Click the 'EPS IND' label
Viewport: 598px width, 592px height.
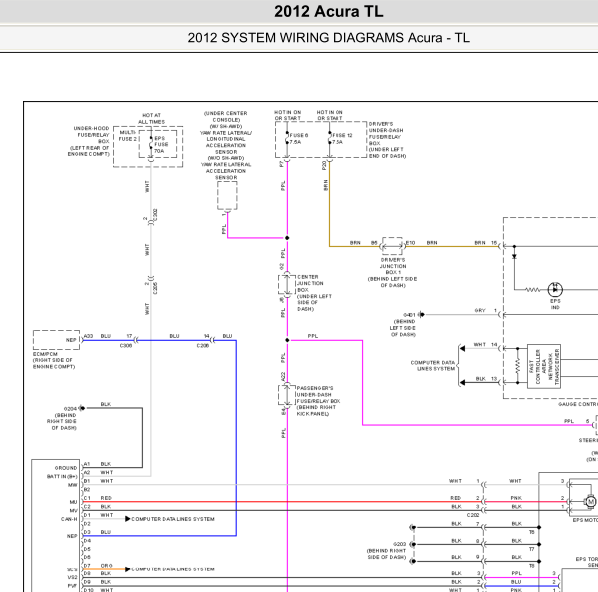[555, 304]
